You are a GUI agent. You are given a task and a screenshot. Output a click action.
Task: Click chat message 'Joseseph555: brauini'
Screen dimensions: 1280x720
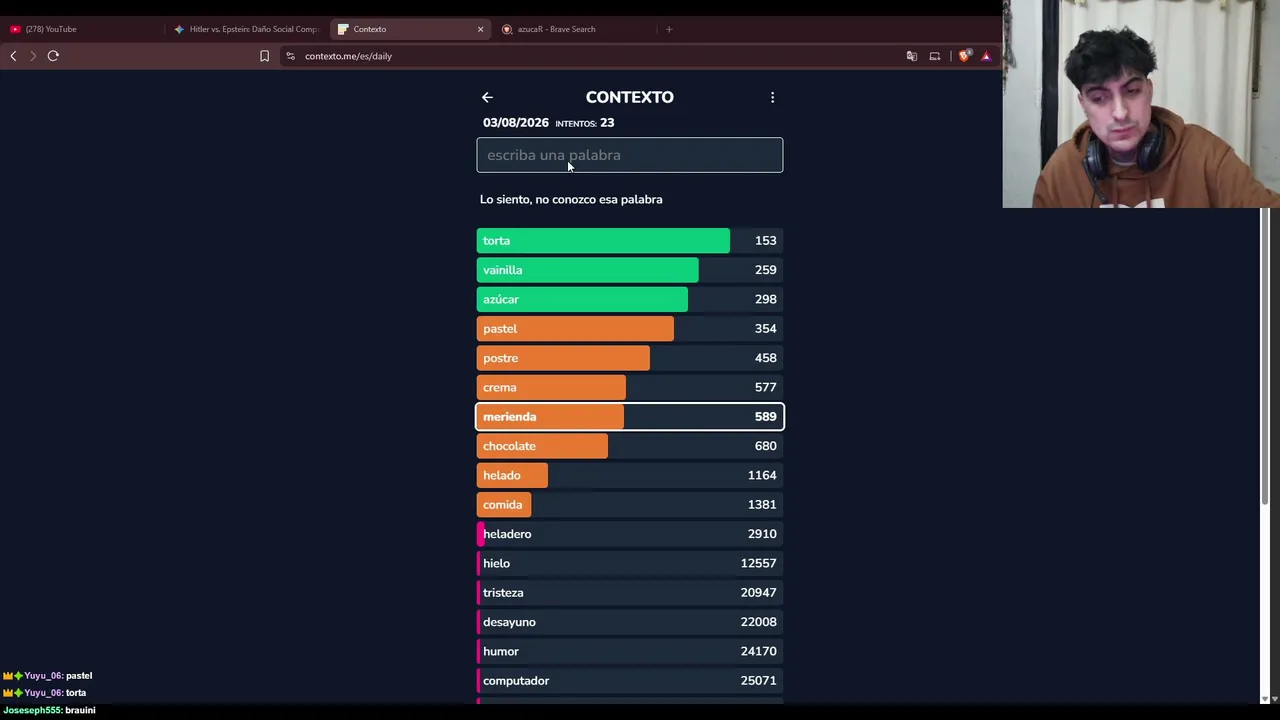49,710
